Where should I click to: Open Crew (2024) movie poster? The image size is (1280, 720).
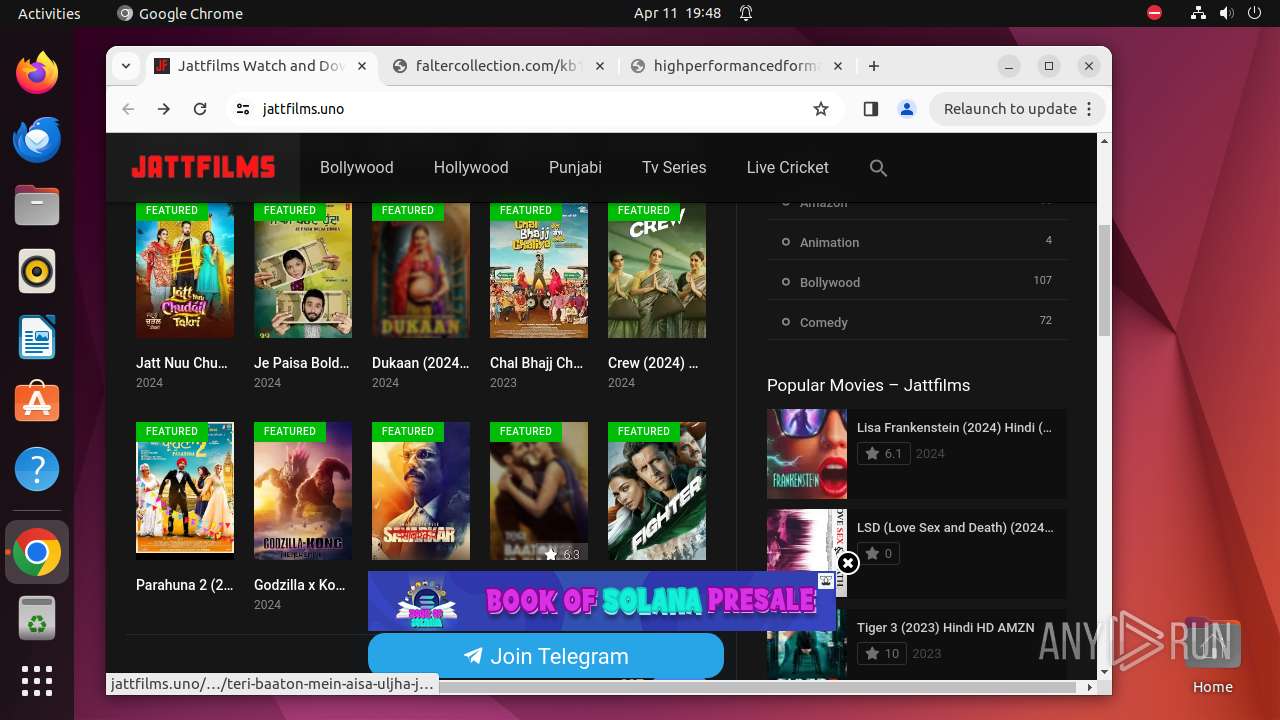point(657,271)
